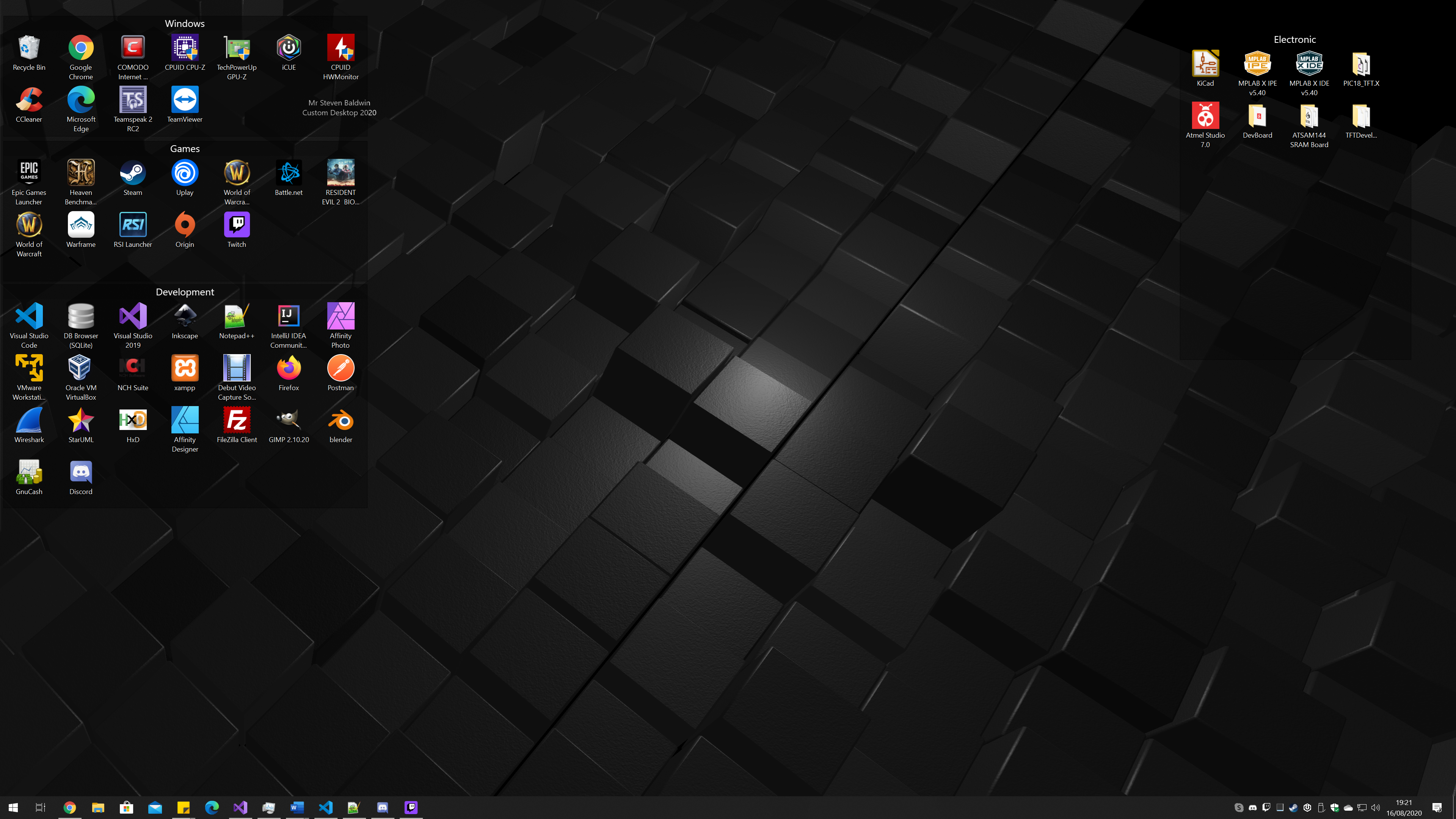Launch Atmel Studio 7.0 from desktop

pyautogui.click(x=1205, y=116)
